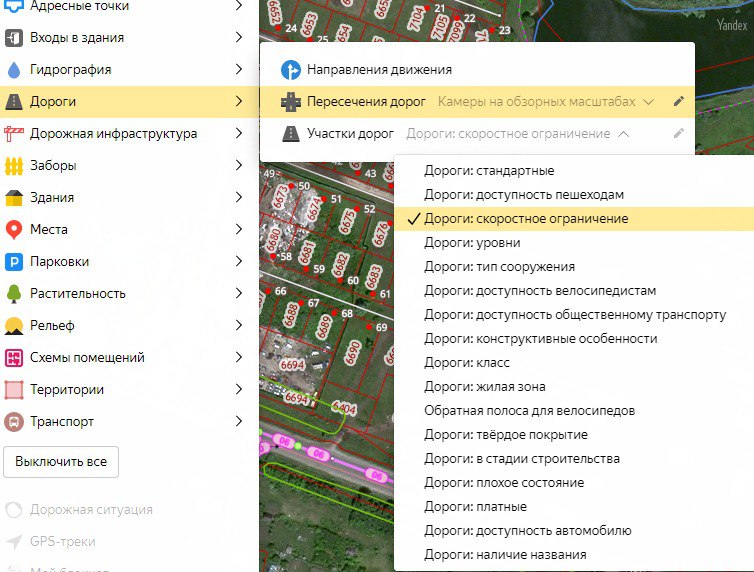This screenshot has height=572, width=754.
Task: Select checked Дороги: скоростное ограничение option
Action: point(574,219)
